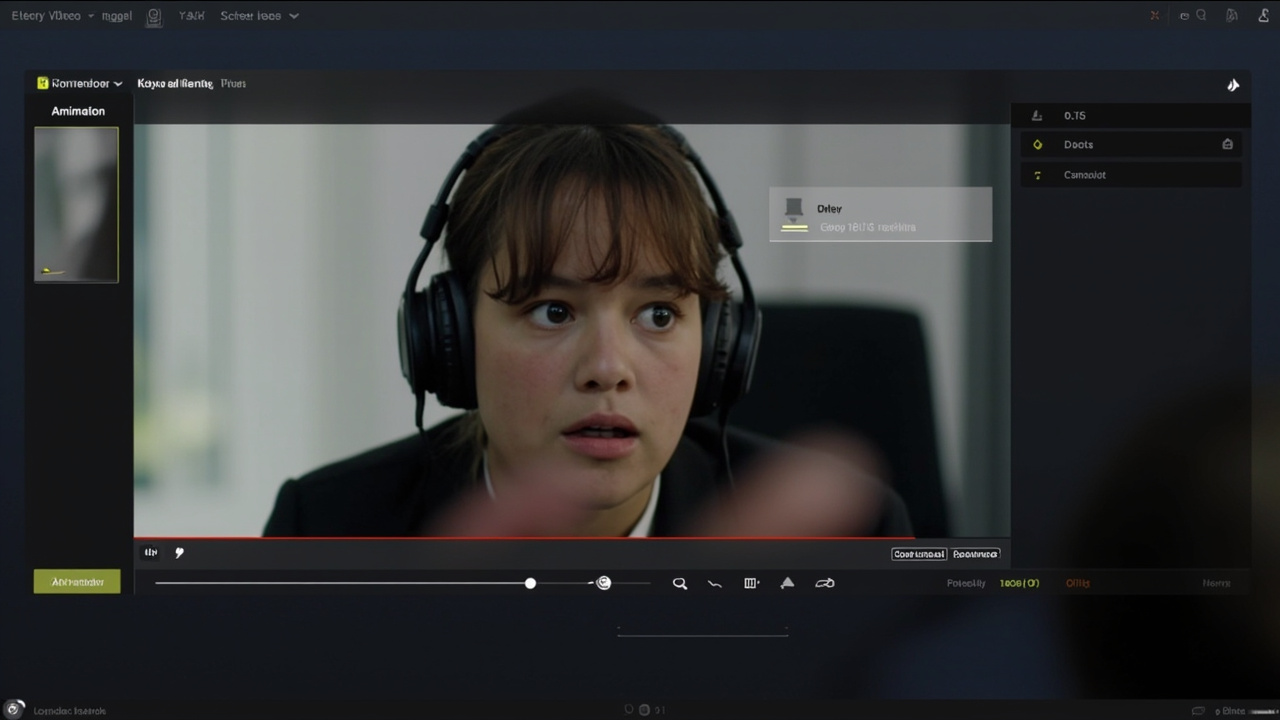The image size is (1280, 720).
Task: Select the 0.TS row in the right panel
Action: tap(1131, 116)
